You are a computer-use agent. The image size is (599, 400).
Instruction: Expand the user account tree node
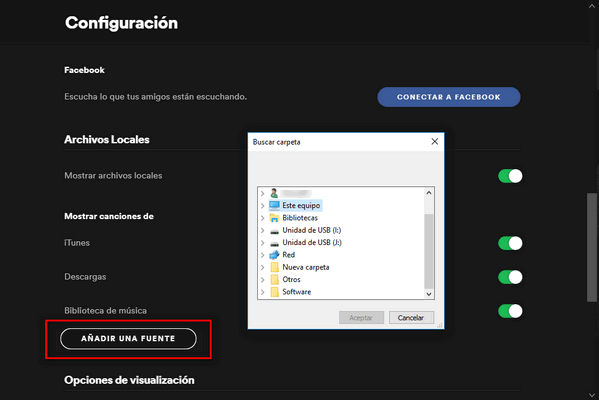[x=262, y=193]
